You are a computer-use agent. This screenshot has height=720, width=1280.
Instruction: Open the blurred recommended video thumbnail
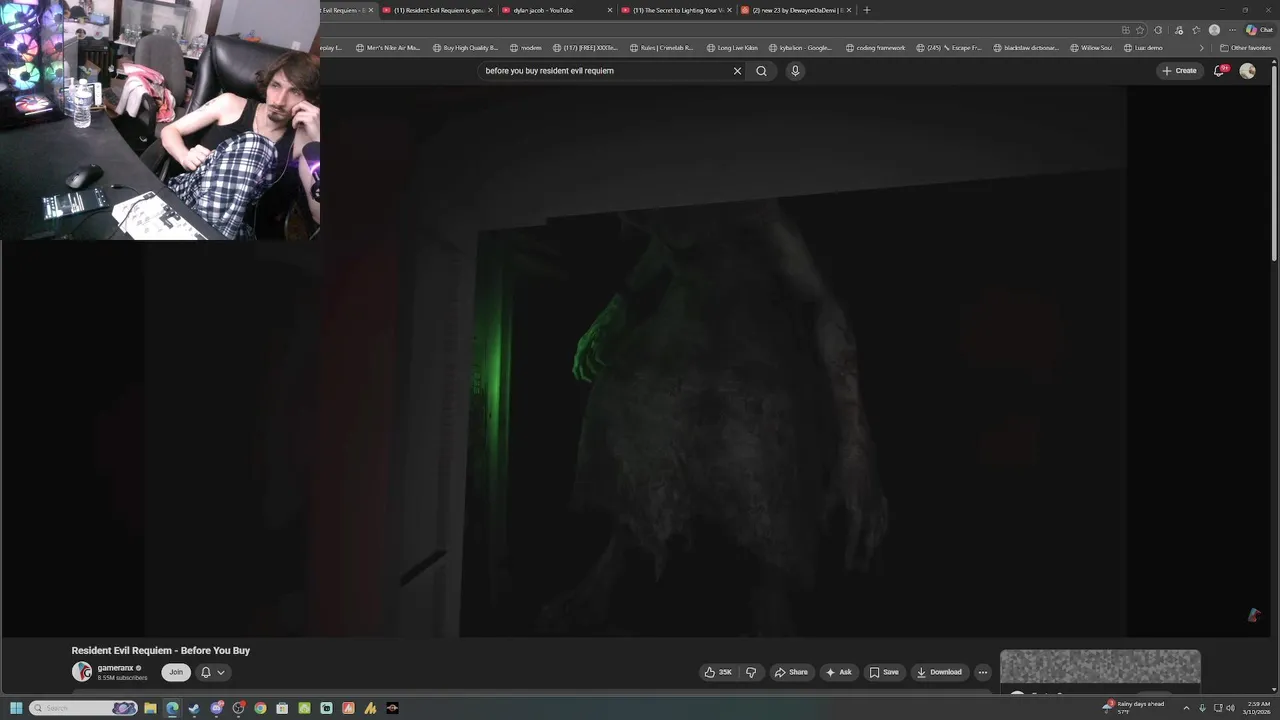coord(1100,667)
